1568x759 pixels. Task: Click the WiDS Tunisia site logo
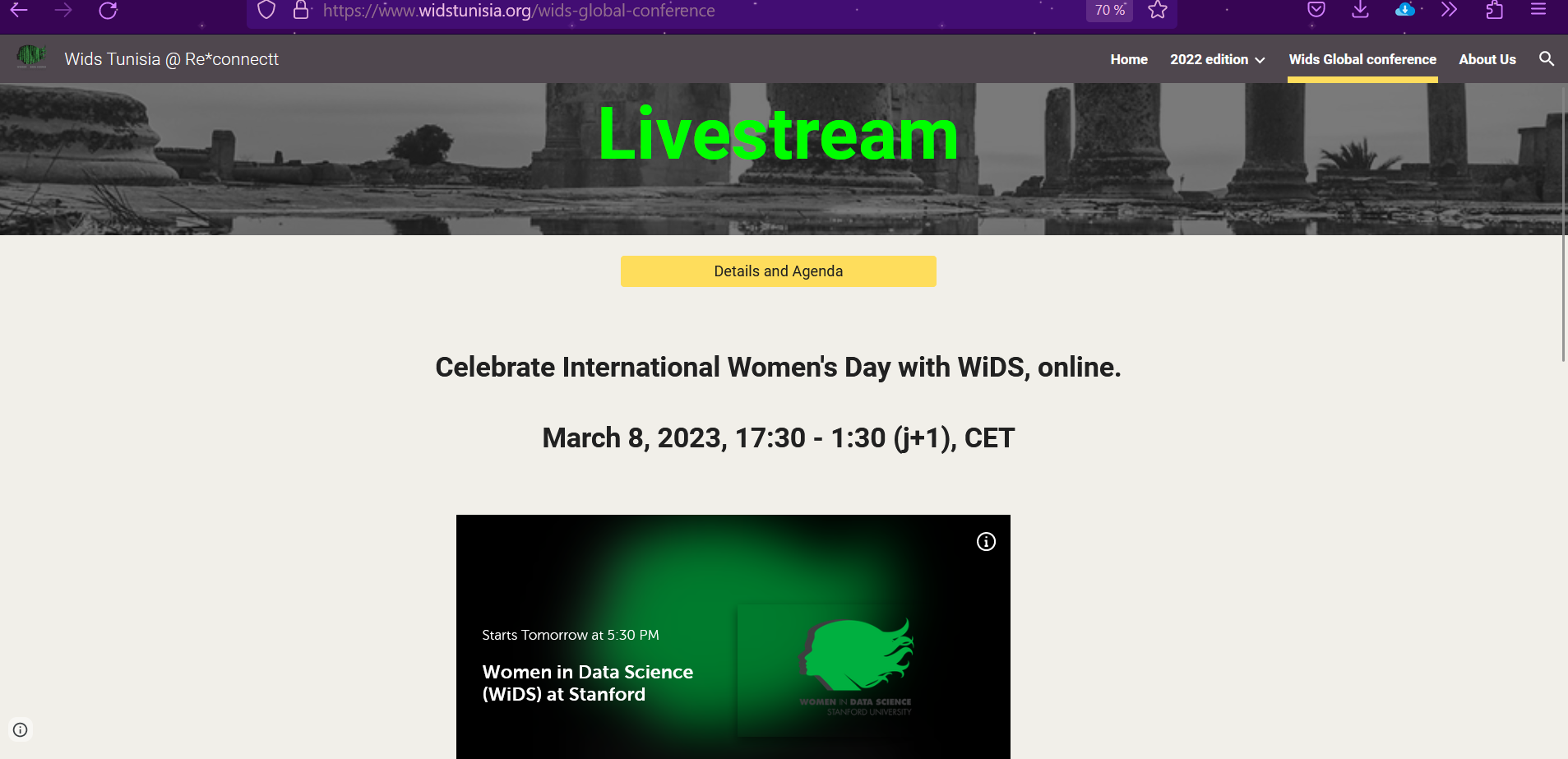[31, 57]
